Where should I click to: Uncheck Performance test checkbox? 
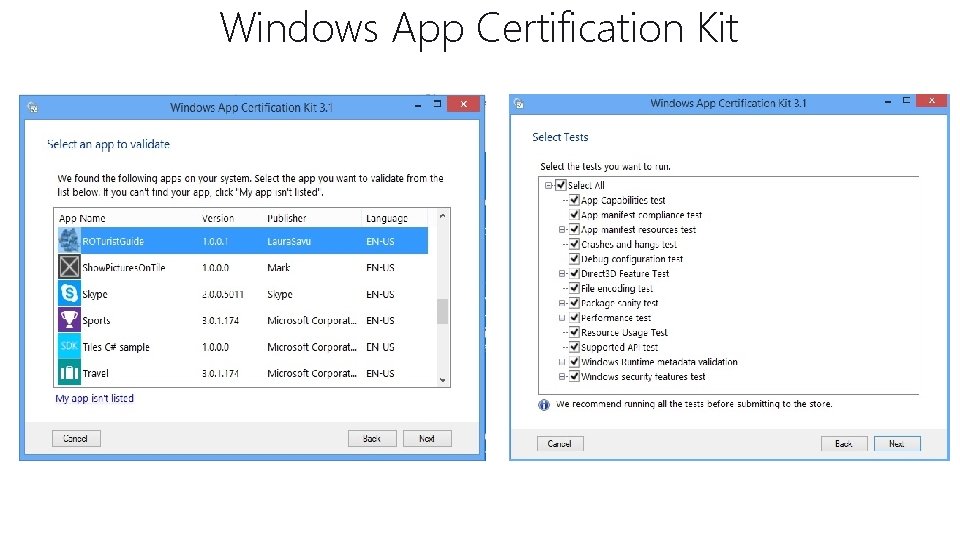tap(574, 317)
